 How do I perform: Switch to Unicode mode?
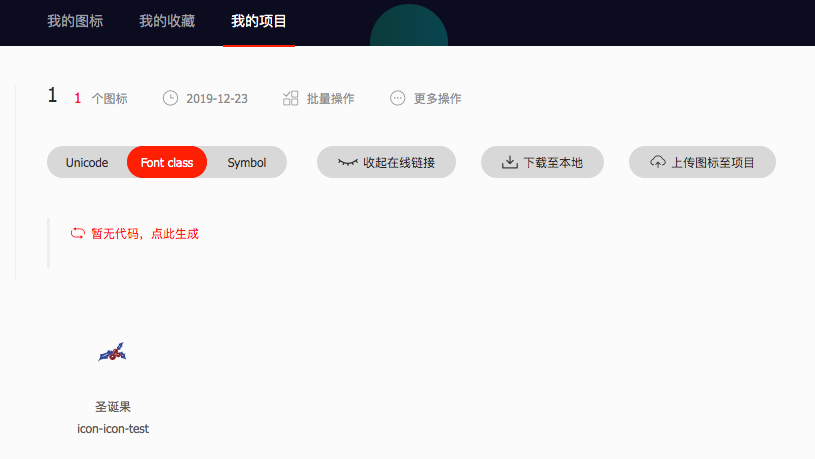tap(87, 163)
